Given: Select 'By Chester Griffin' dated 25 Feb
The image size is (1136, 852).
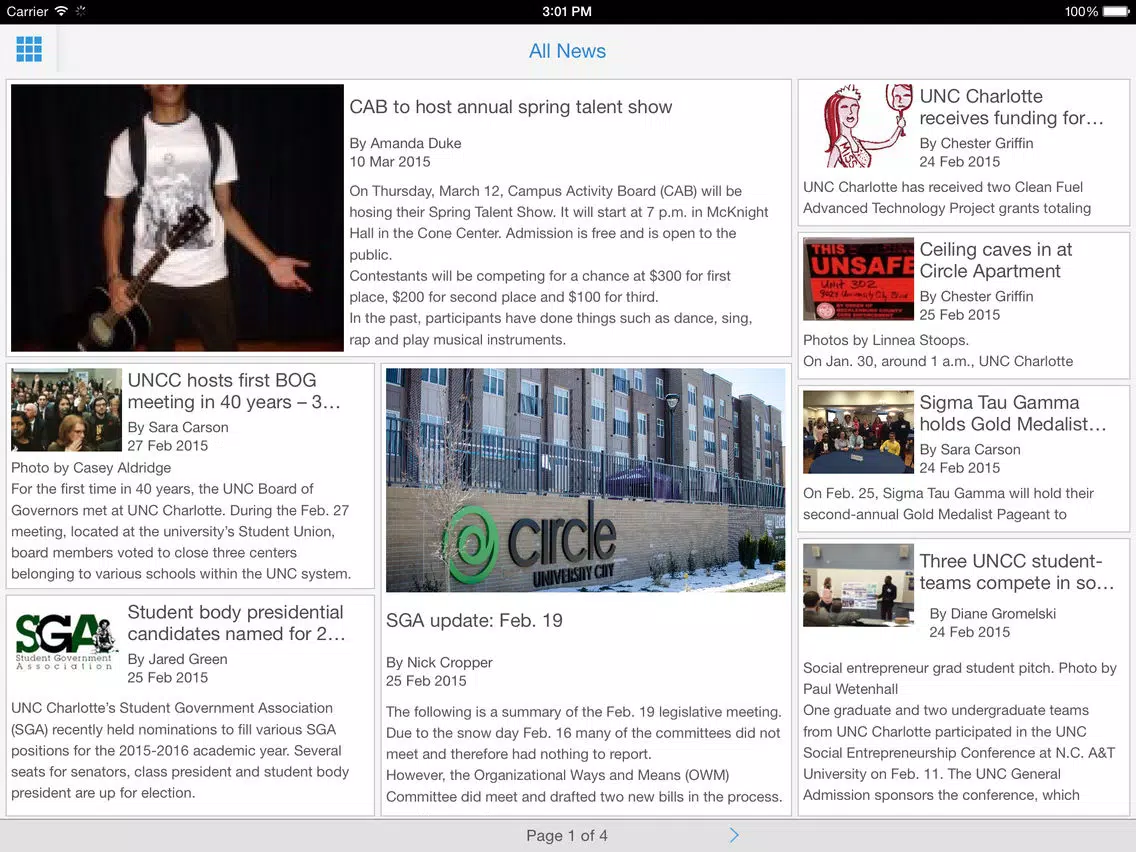Looking at the screenshot, I should 976,296.
